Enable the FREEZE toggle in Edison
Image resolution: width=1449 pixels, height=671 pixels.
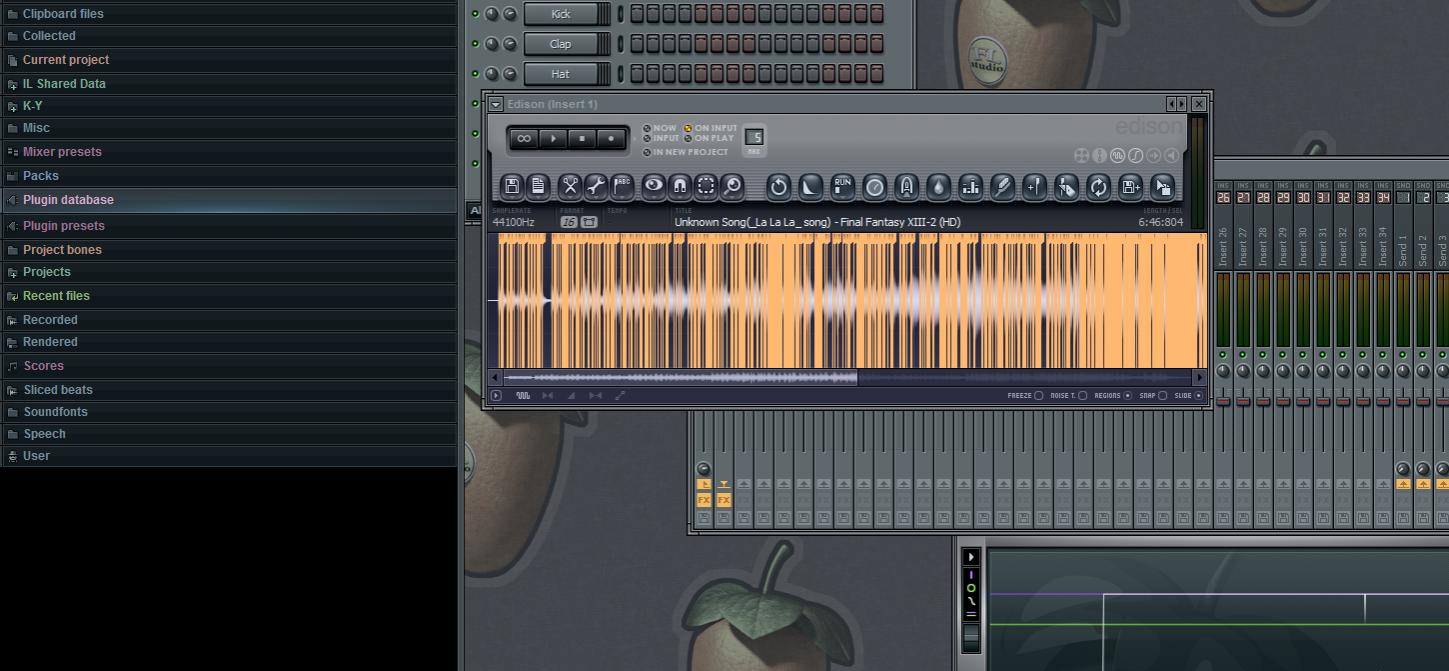point(1025,396)
